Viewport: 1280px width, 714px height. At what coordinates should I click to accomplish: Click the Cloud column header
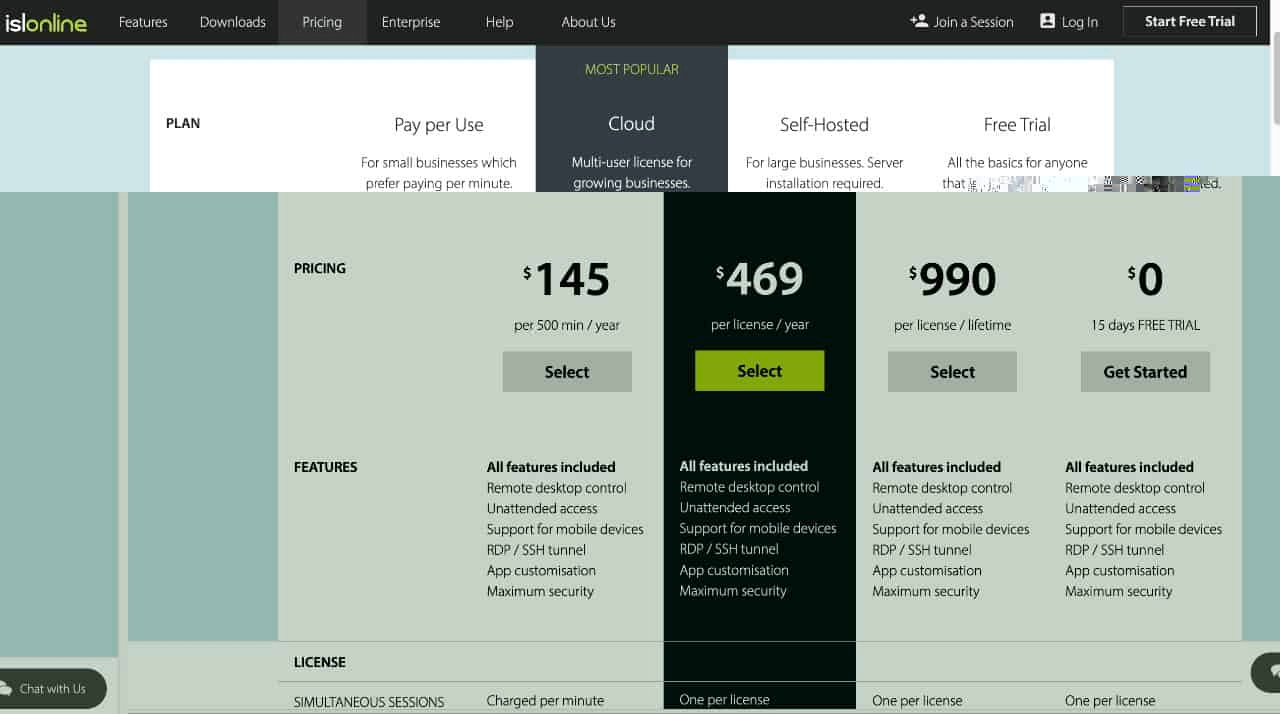[631, 123]
